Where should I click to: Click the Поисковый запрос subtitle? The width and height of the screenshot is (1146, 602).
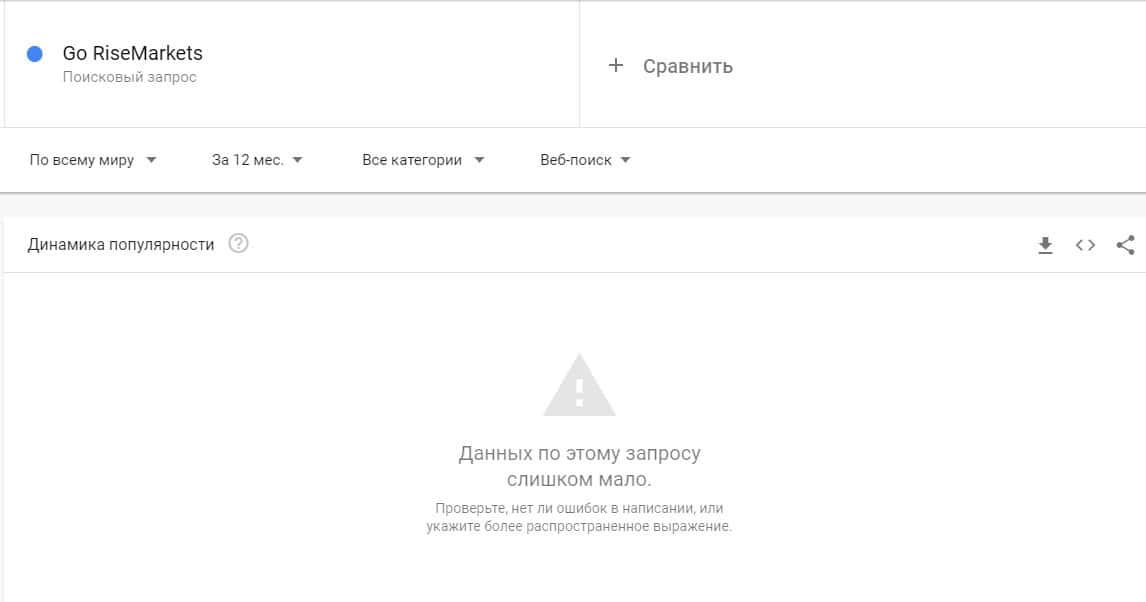click(129, 77)
